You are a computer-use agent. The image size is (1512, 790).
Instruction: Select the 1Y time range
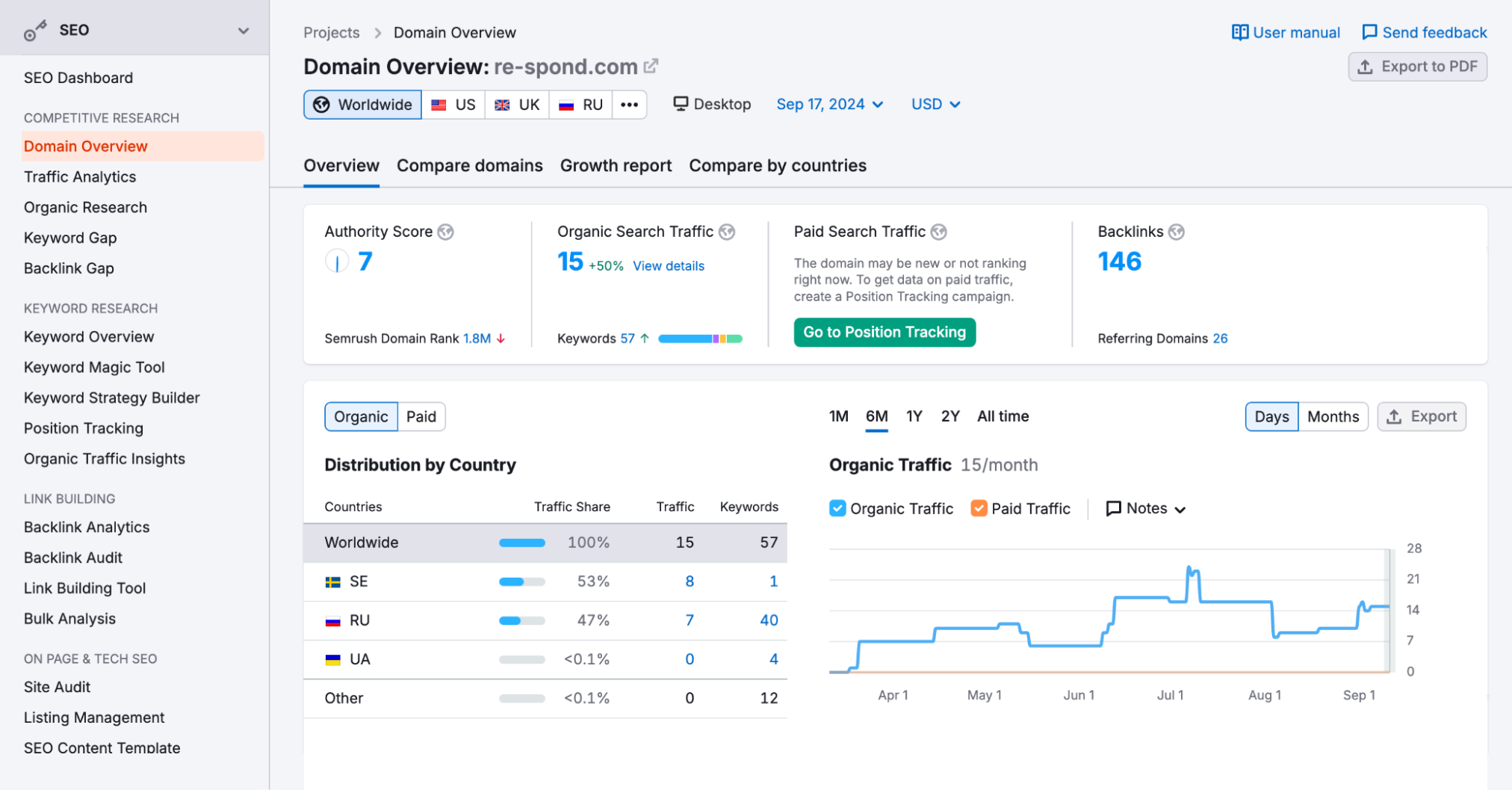pyautogui.click(x=914, y=416)
